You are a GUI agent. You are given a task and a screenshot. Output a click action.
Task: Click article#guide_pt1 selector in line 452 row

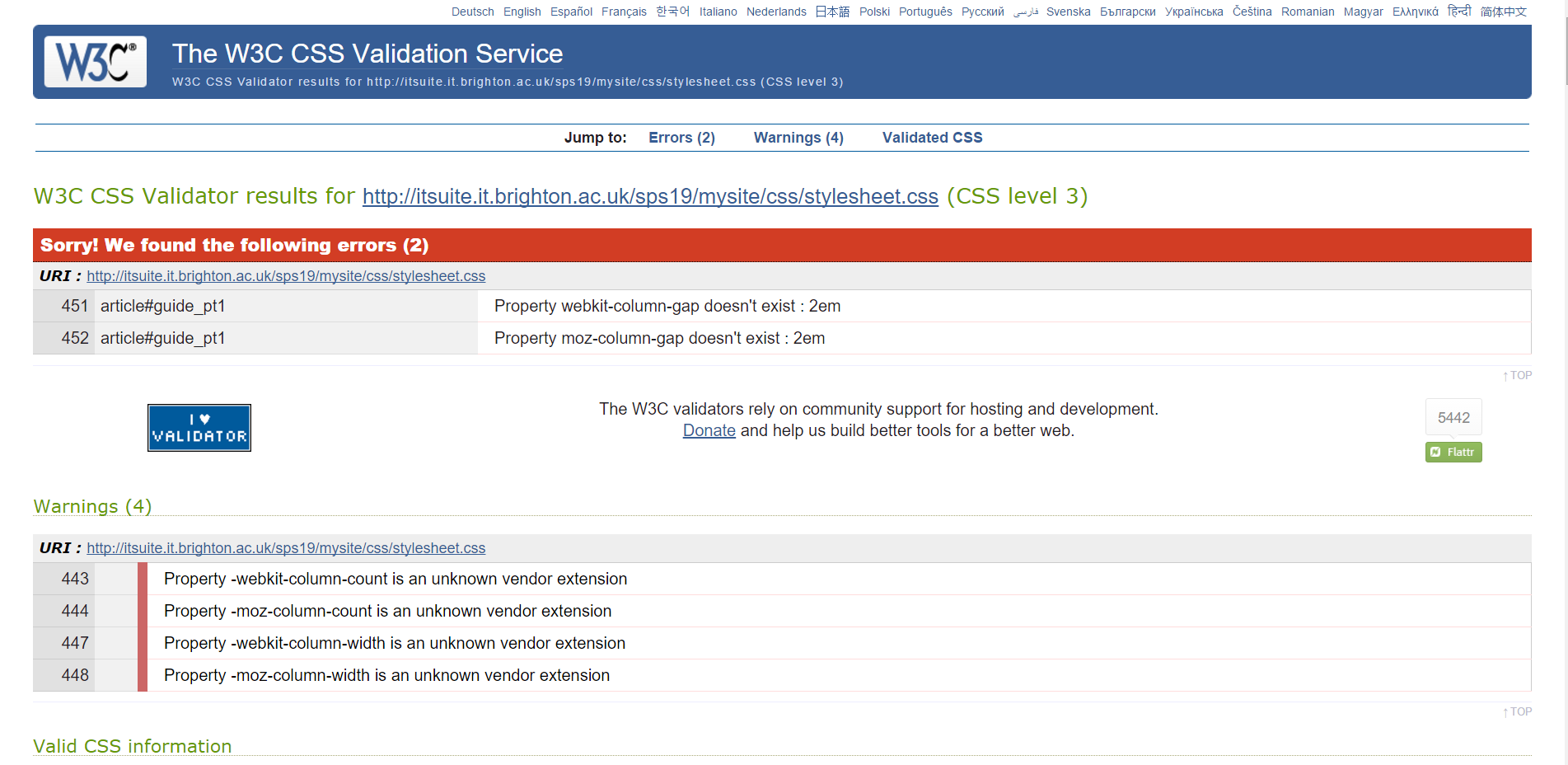pos(162,338)
